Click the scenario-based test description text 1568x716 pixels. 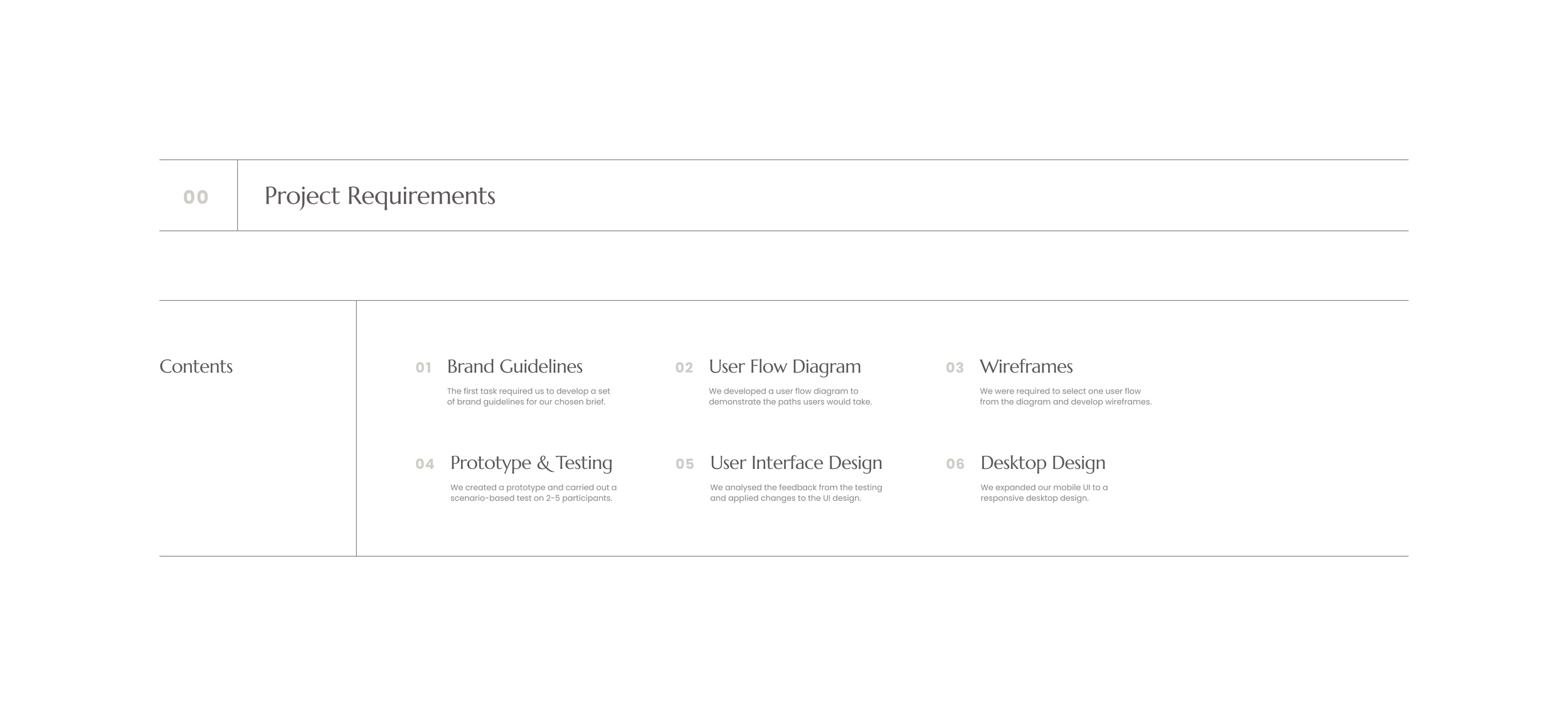pyautogui.click(x=533, y=493)
